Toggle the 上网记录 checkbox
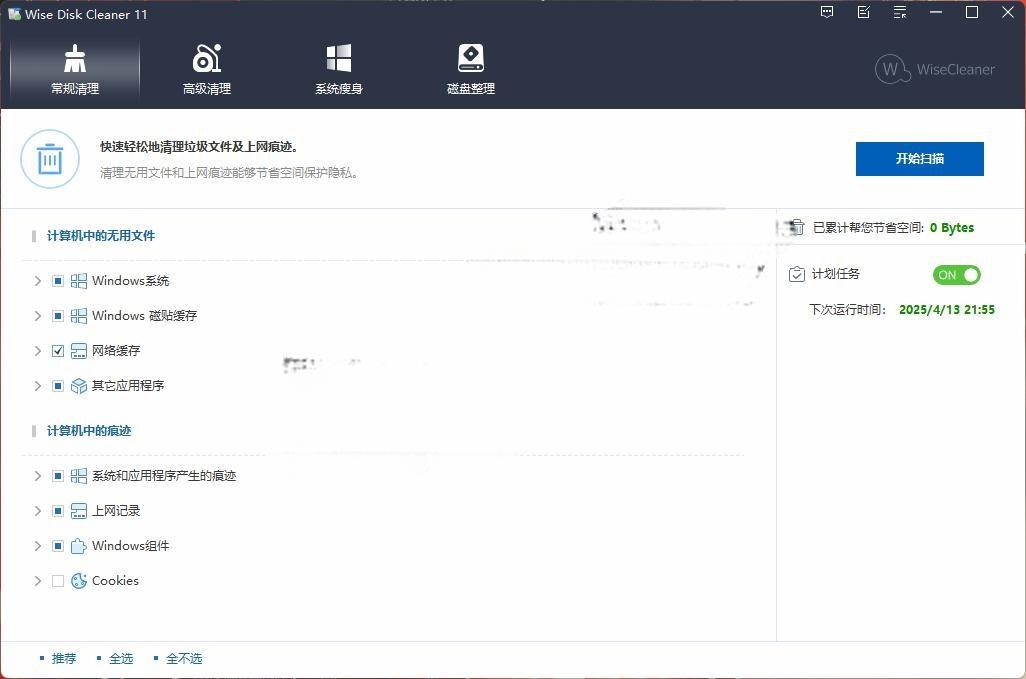 (58, 511)
